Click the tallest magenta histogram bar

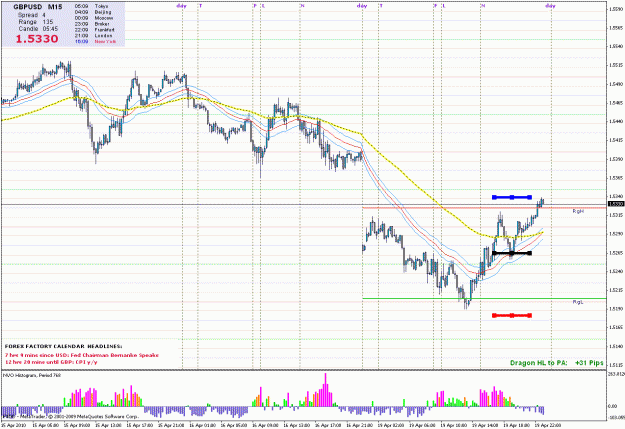click(326, 390)
